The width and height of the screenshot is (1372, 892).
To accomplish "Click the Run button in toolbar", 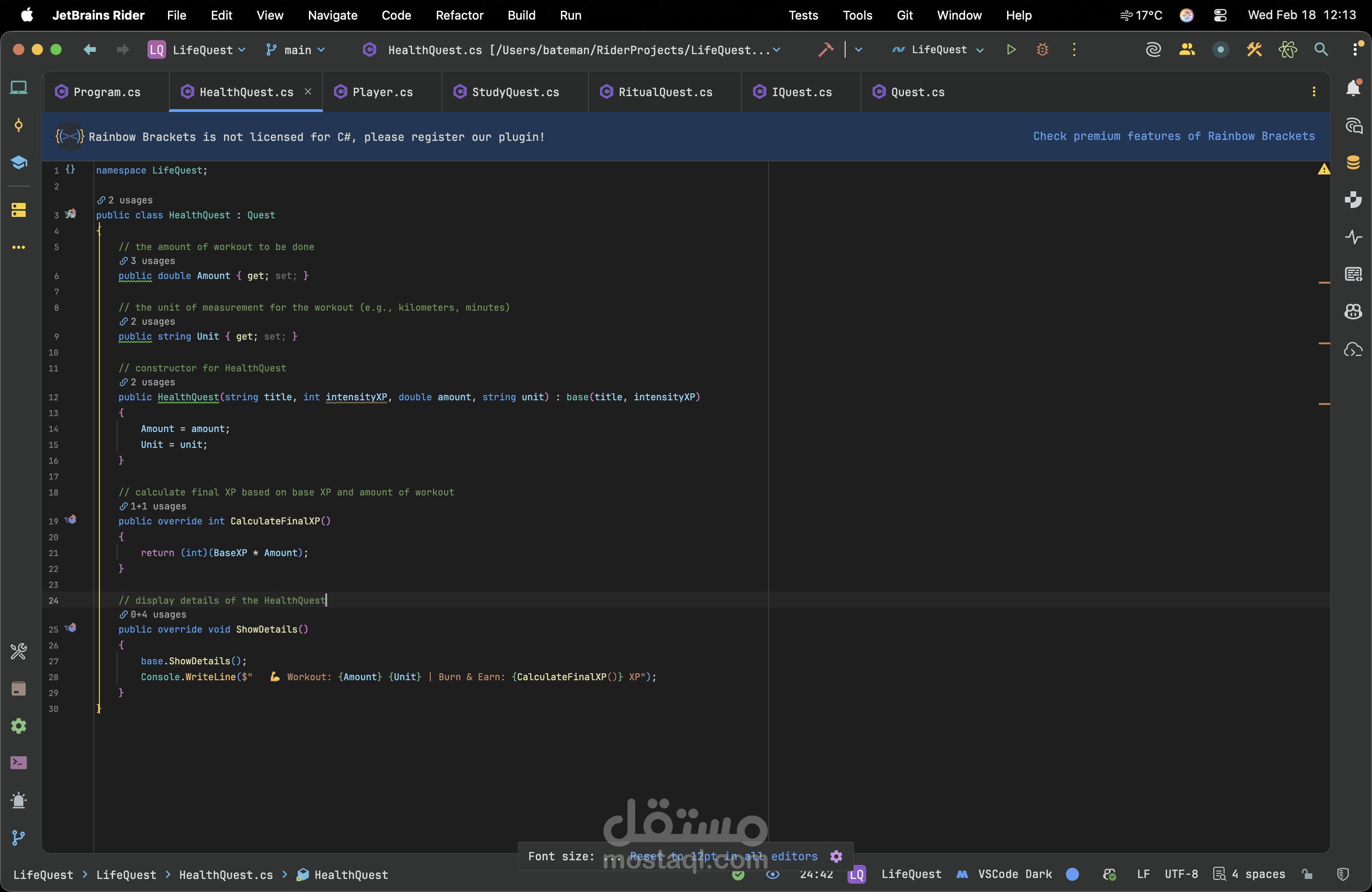I will tap(1011, 49).
